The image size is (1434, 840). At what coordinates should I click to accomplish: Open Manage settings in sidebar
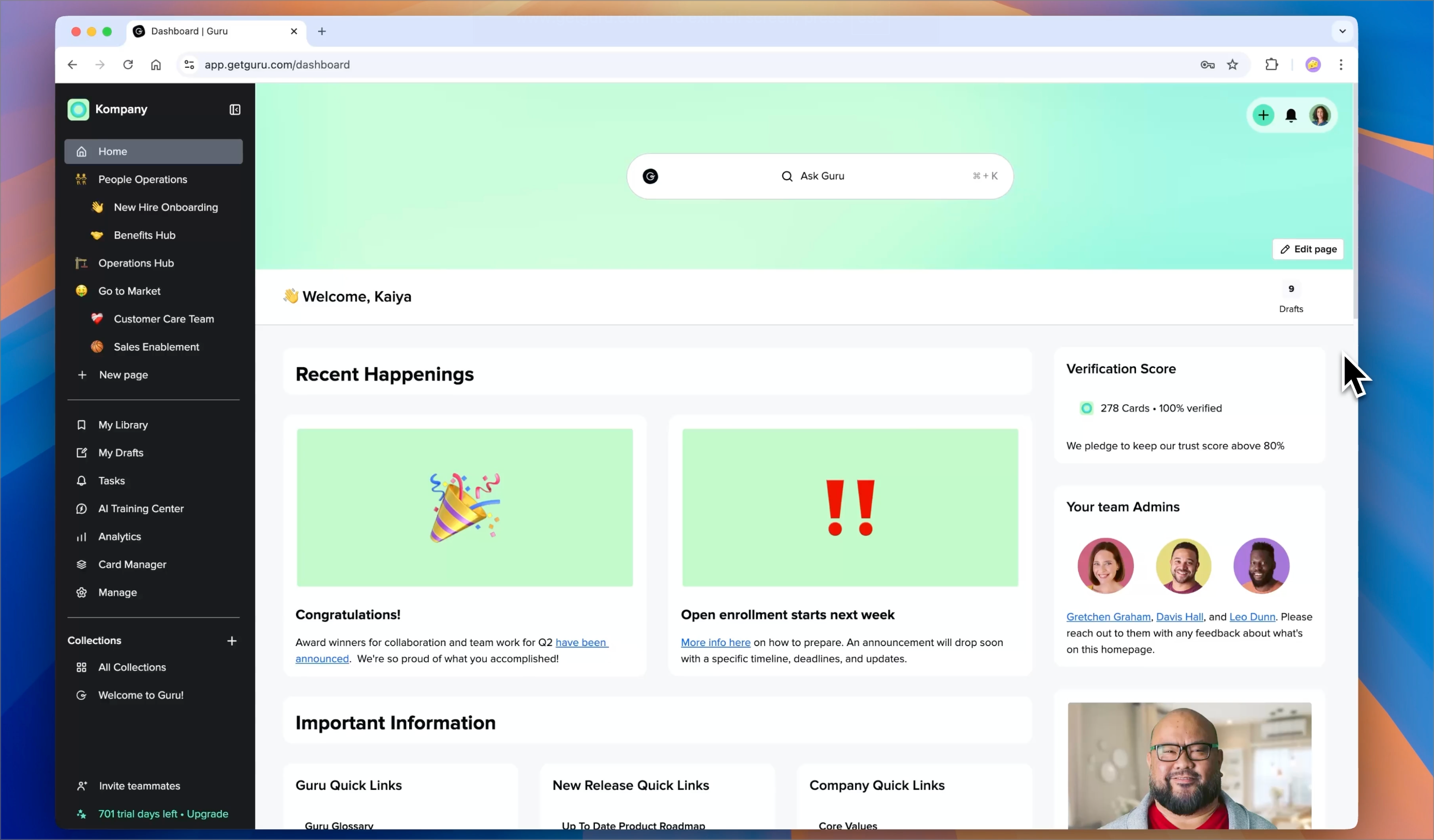tap(154, 592)
